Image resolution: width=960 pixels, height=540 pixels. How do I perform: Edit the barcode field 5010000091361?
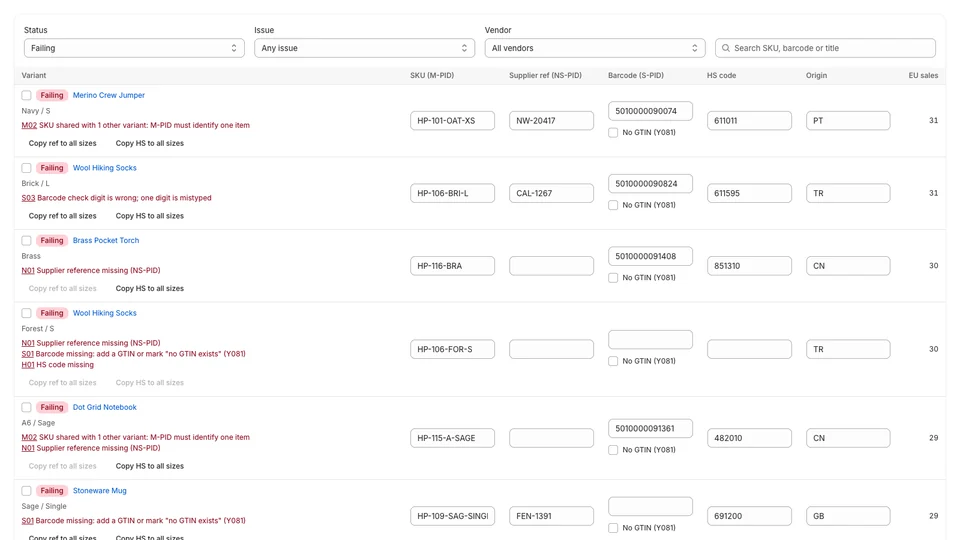pyautogui.click(x=650, y=429)
